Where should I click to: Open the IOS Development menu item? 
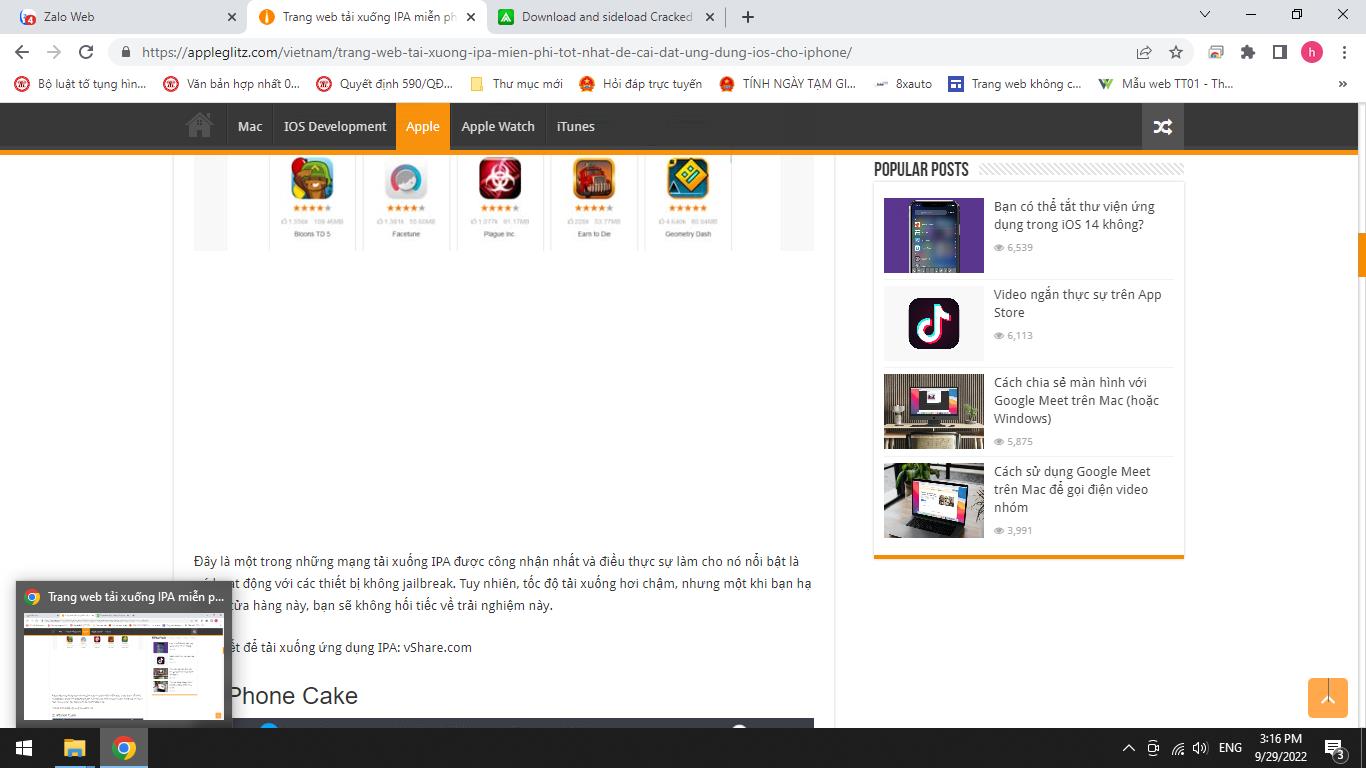point(334,127)
